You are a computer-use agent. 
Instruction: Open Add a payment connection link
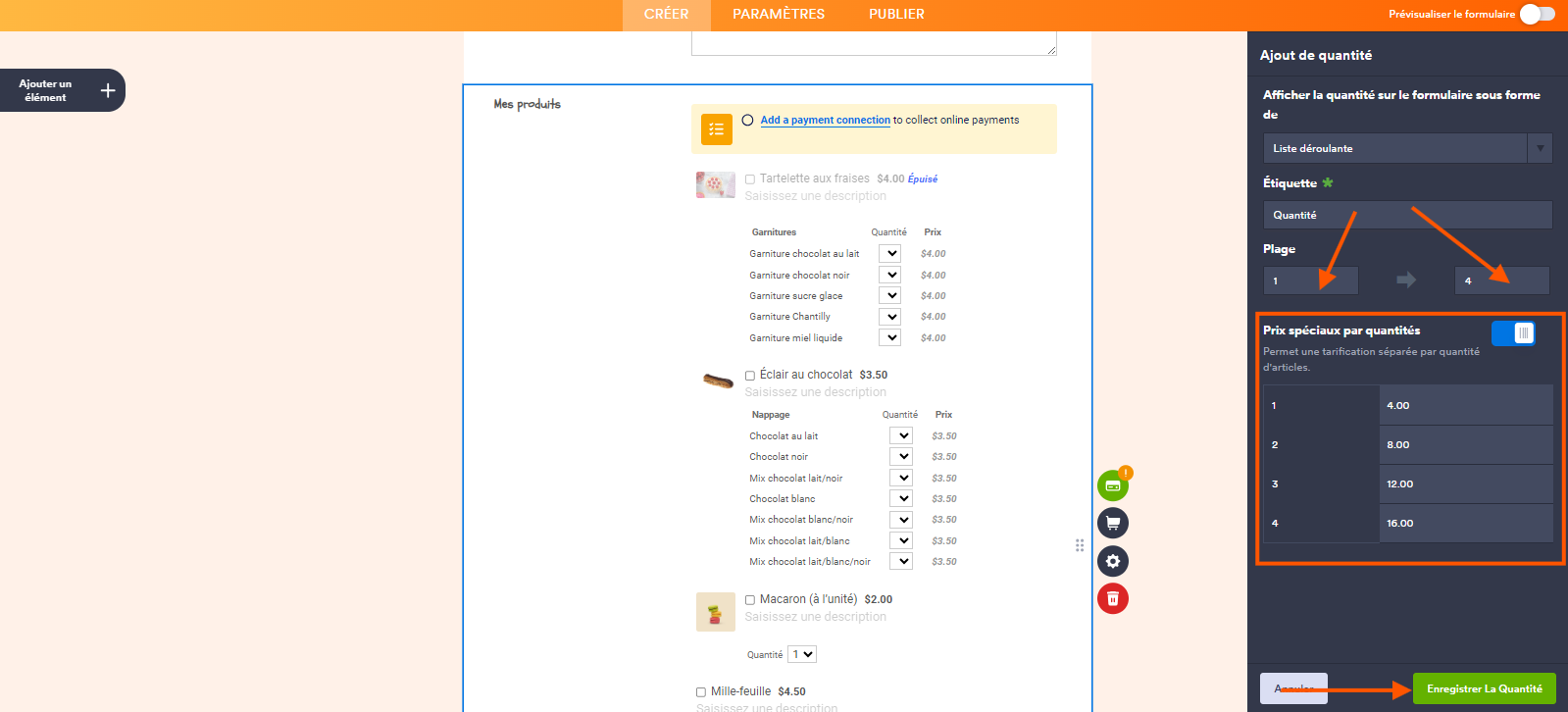[825, 120]
